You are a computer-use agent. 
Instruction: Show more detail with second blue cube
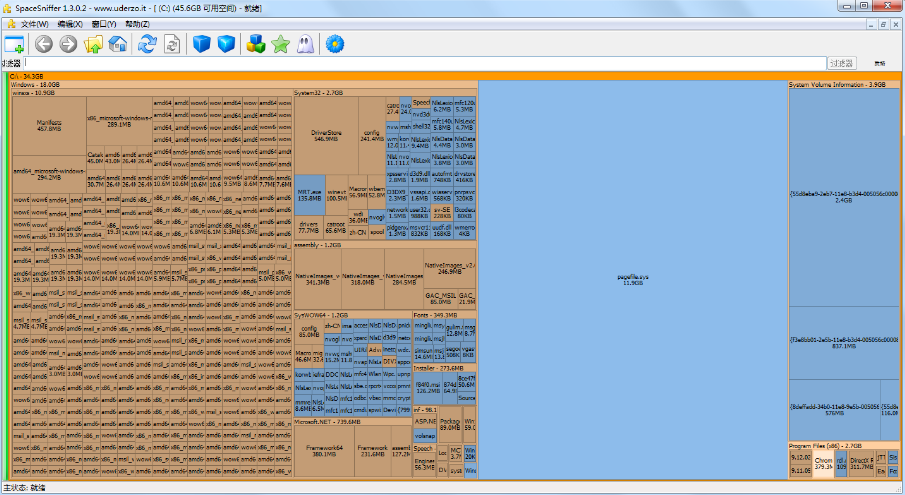coord(226,44)
